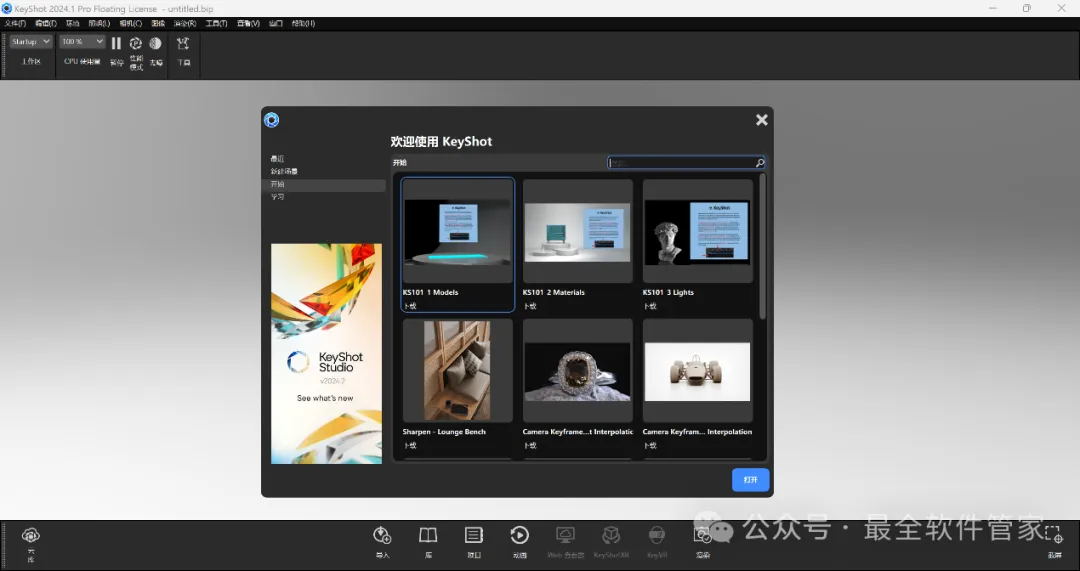Click the Import (导入) icon
Screen dimensions: 1080x571
click(x=382, y=535)
